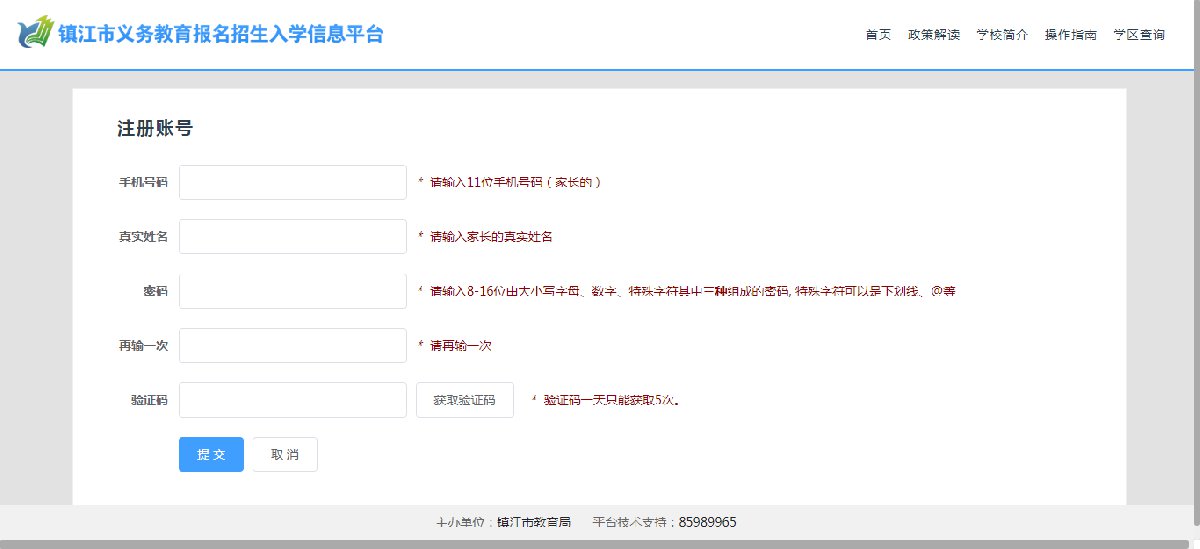Click the 再输一次 confirm password field
Viewport: 1200px width, 549px height.
pyautogui.click(x=292, y=345)
